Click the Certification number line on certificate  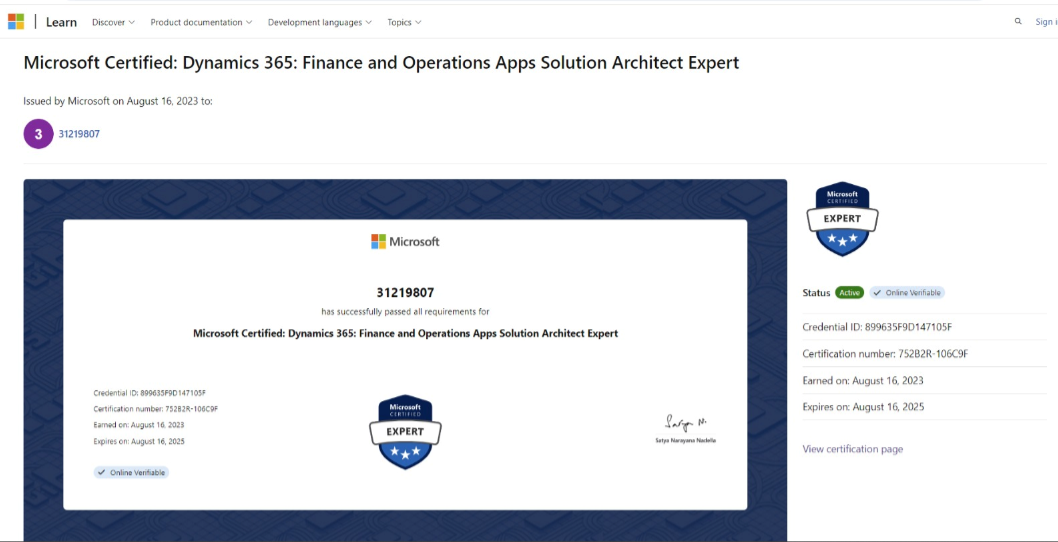coord(155,409)
